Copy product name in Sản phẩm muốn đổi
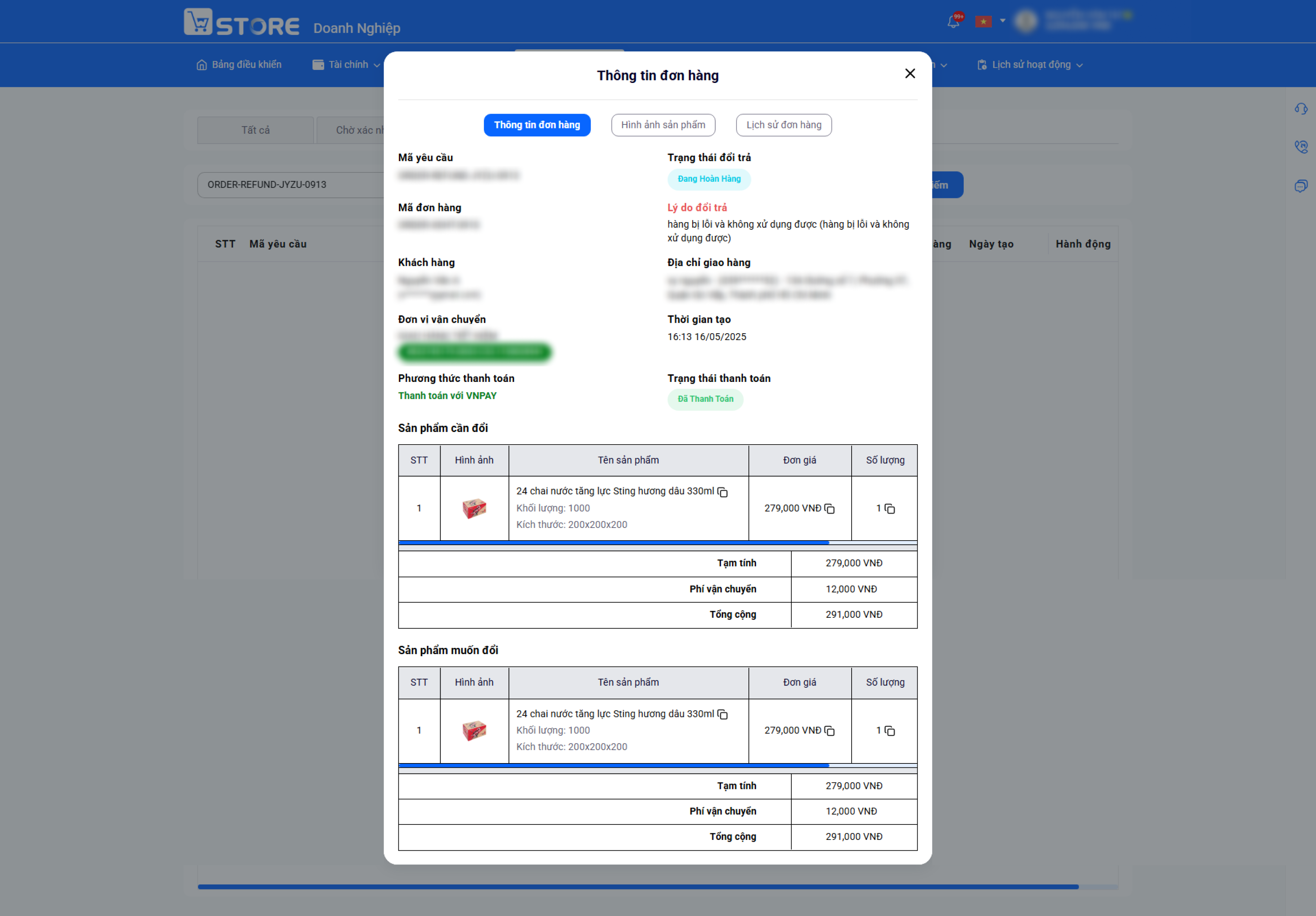 click(x=722, y=714)
